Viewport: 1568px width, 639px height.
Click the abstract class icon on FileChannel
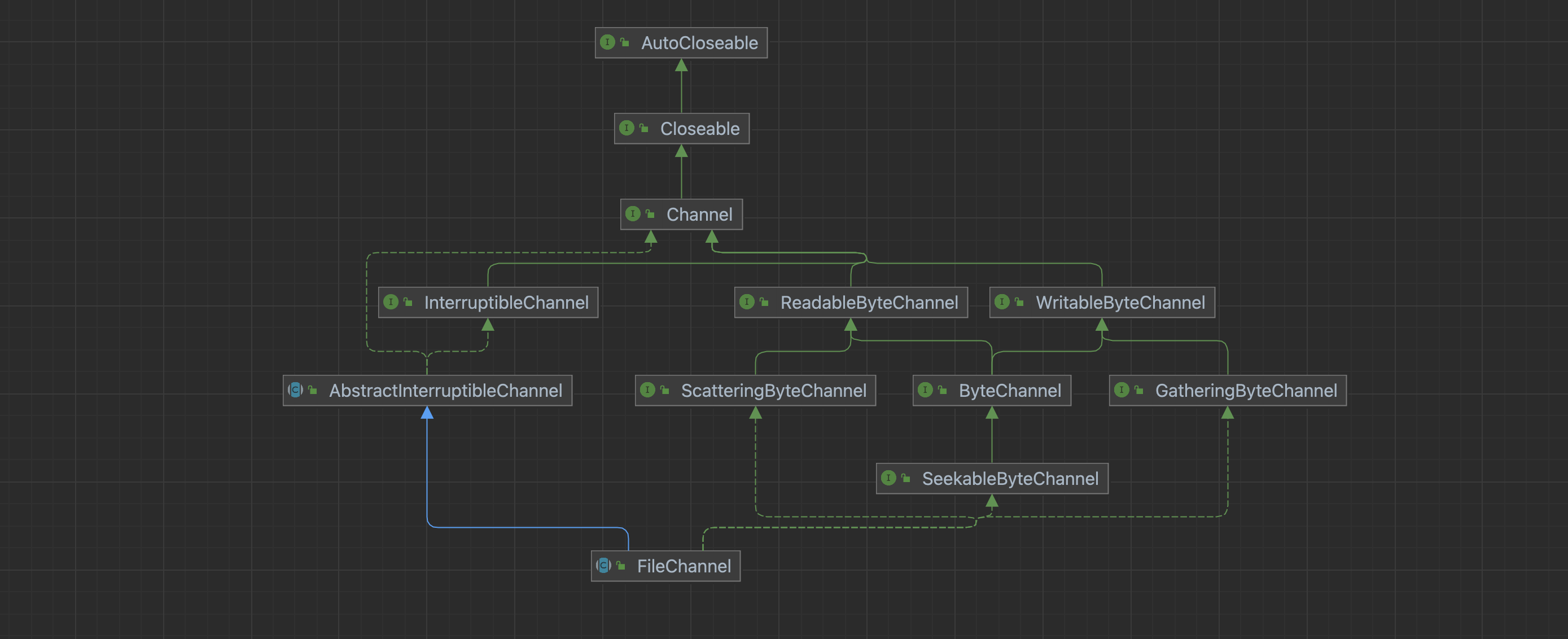tap(603, 566)
